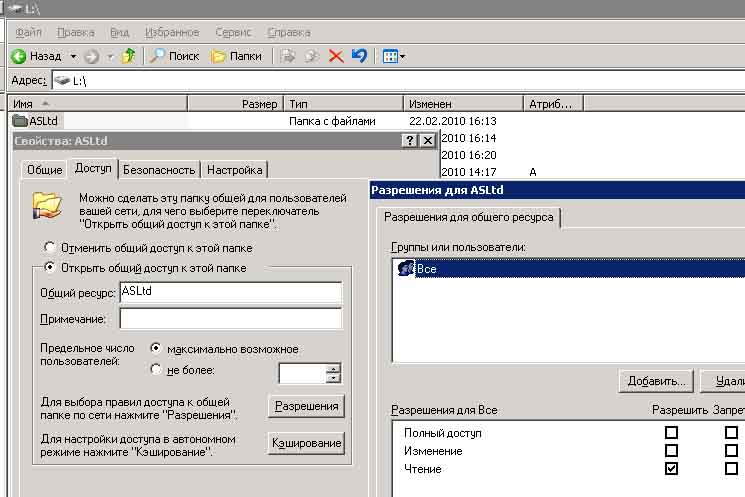This screenshot has width=745, height=497.
Task: Expand the Views dropdown arrow
Action: (402, 57)
